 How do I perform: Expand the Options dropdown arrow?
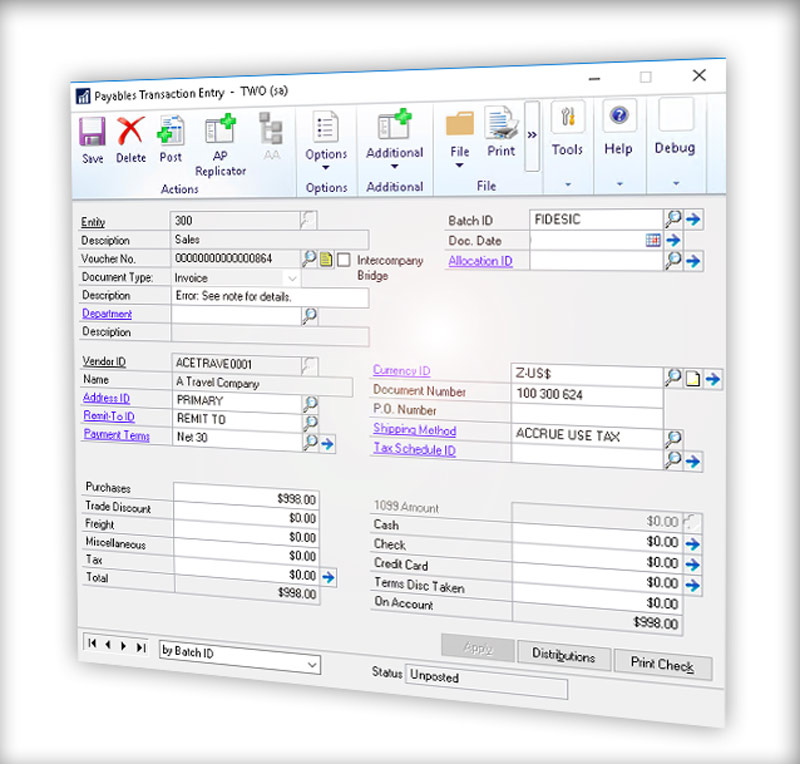tap(326, 167)
